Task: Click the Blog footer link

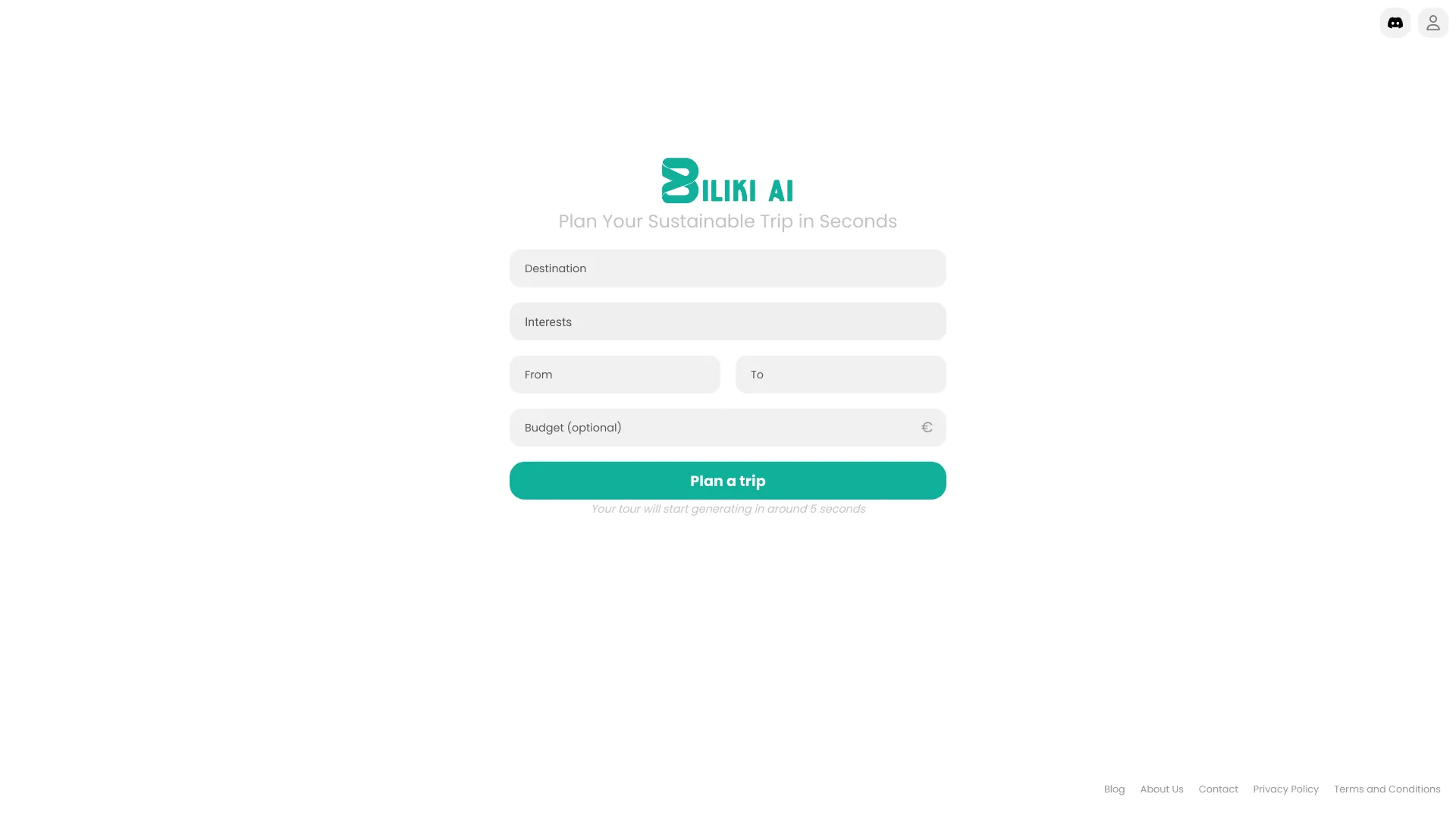Action: coord(1114,789)
